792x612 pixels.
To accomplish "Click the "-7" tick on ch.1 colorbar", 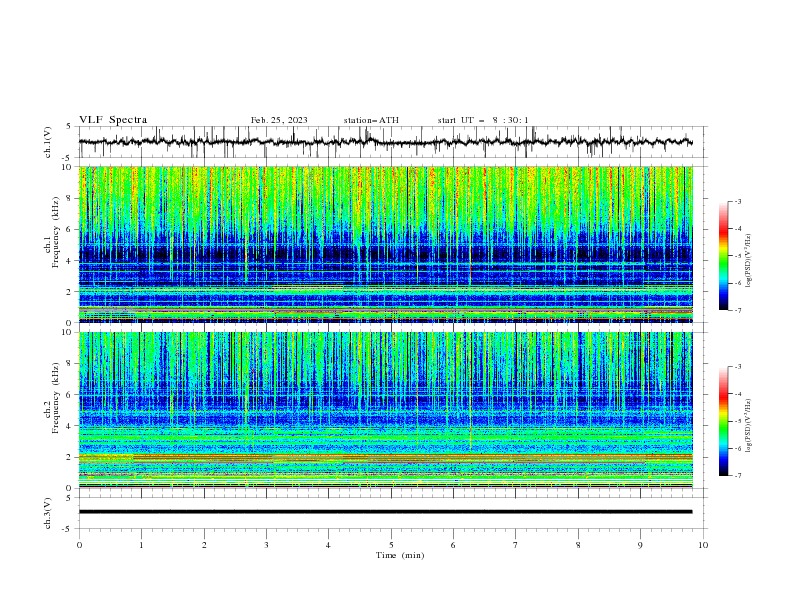I will point(738,310).
